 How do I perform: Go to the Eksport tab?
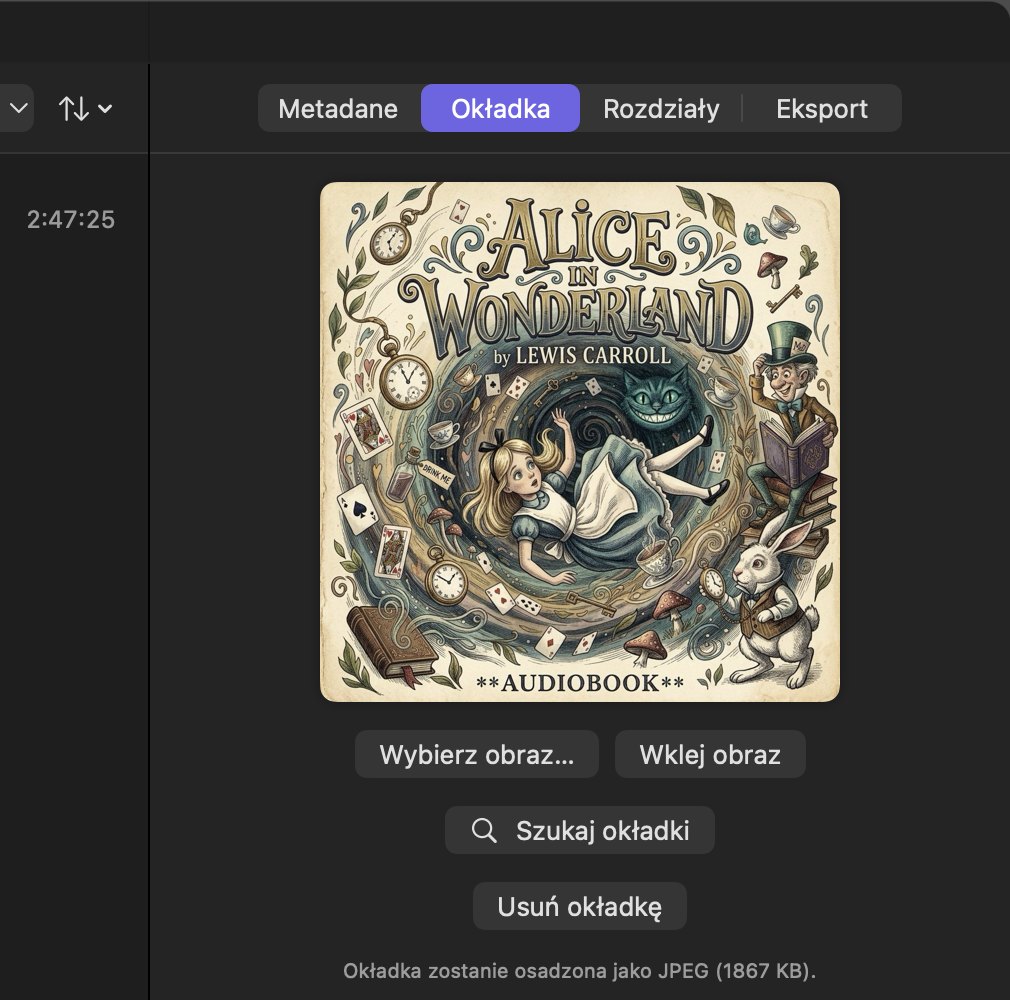822,108
